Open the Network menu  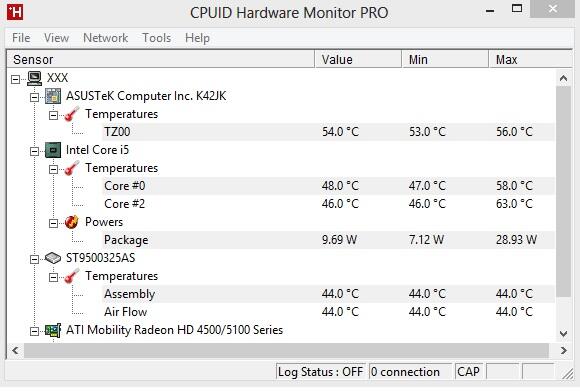pos(105,38)
